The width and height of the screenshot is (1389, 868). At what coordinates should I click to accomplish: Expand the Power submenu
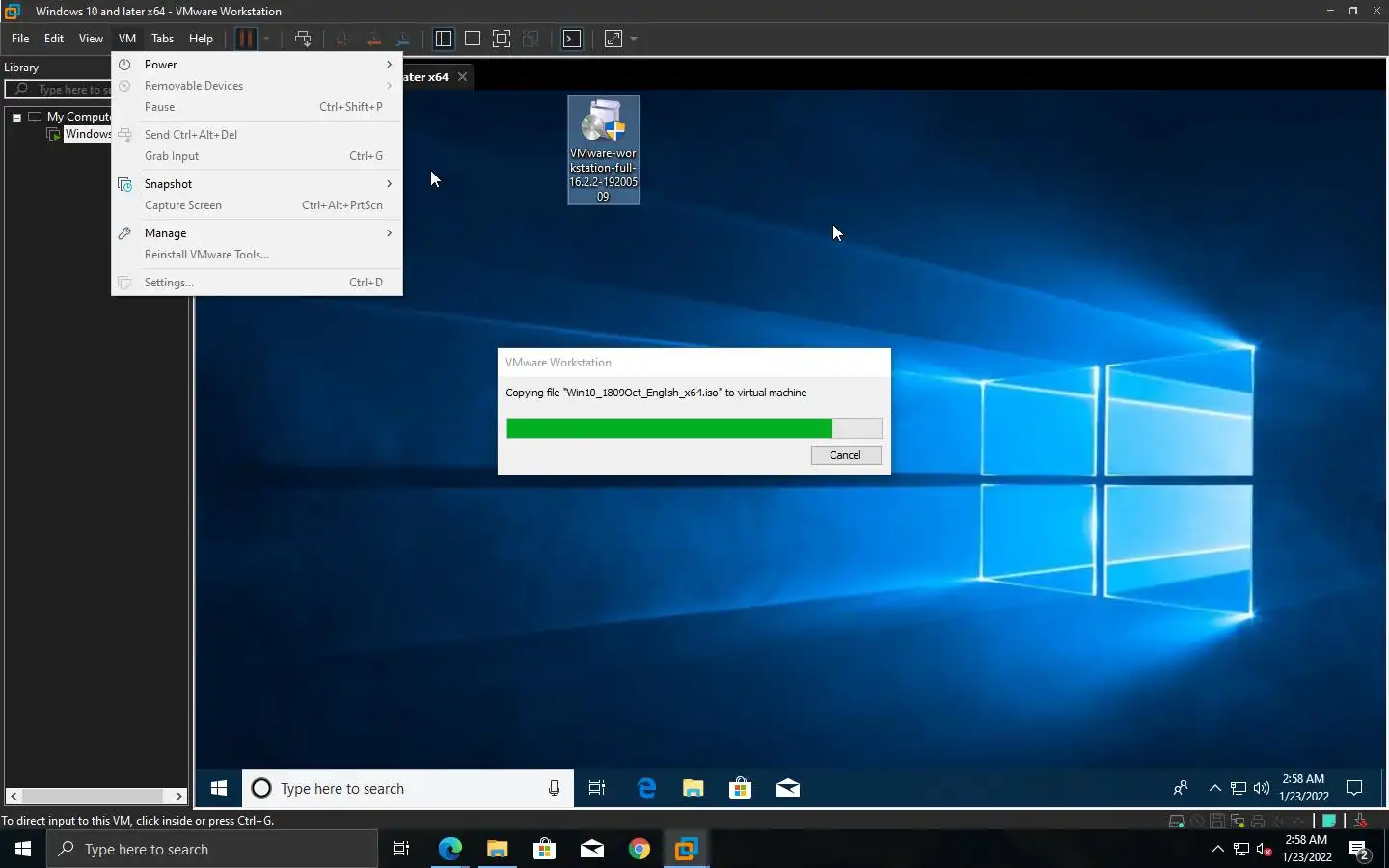pos(257,65)
